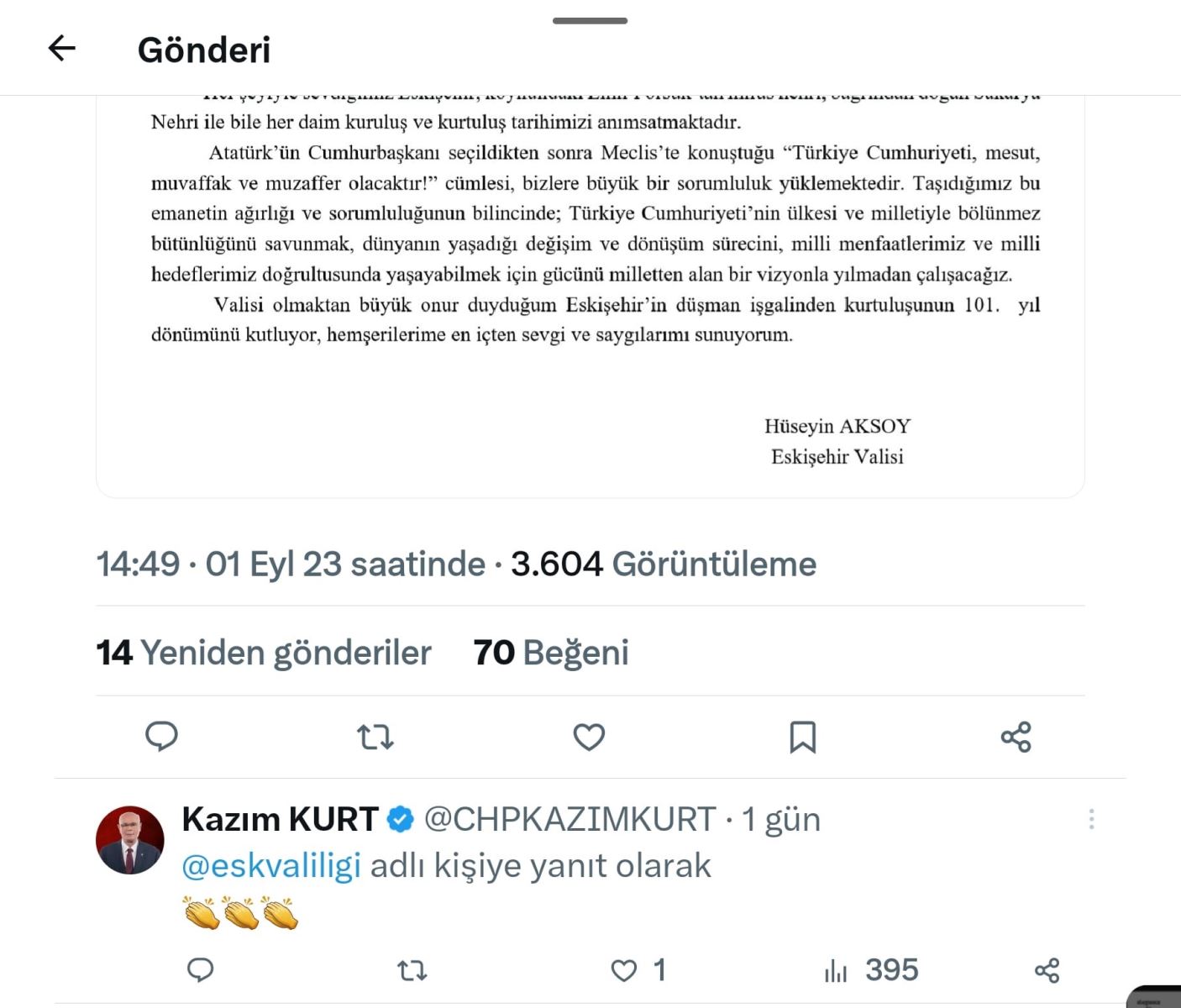
Task: Reply to Kazım KURT's comment
Action: pyautogui.click(x=200, y=970)
